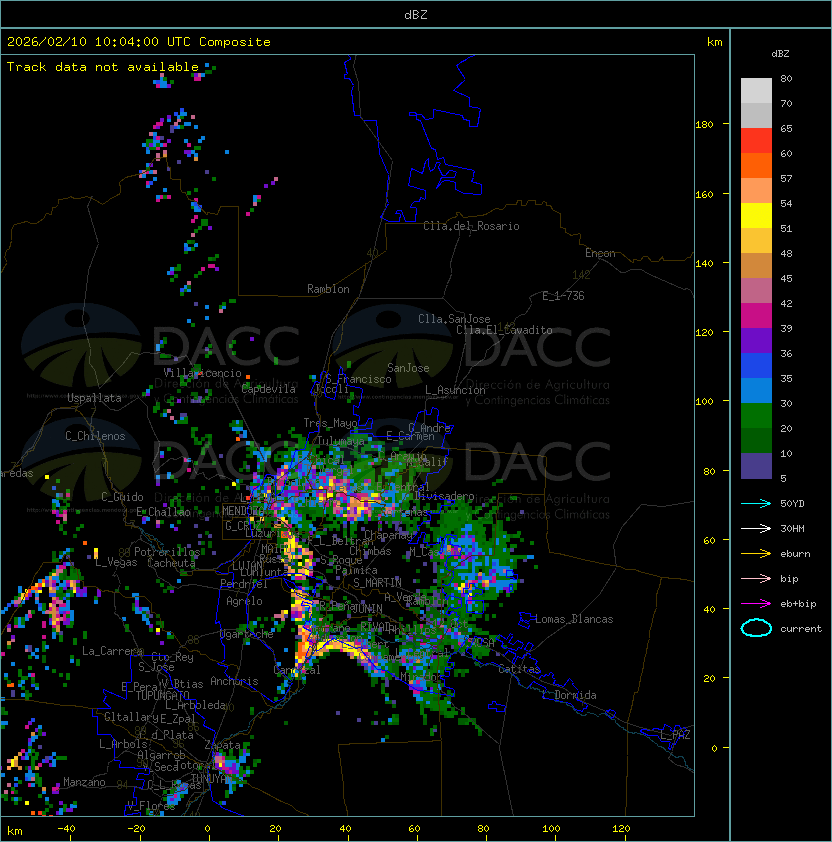
Task: Click the 'Uspallata' place label
Action: click(x=94, y=398)
